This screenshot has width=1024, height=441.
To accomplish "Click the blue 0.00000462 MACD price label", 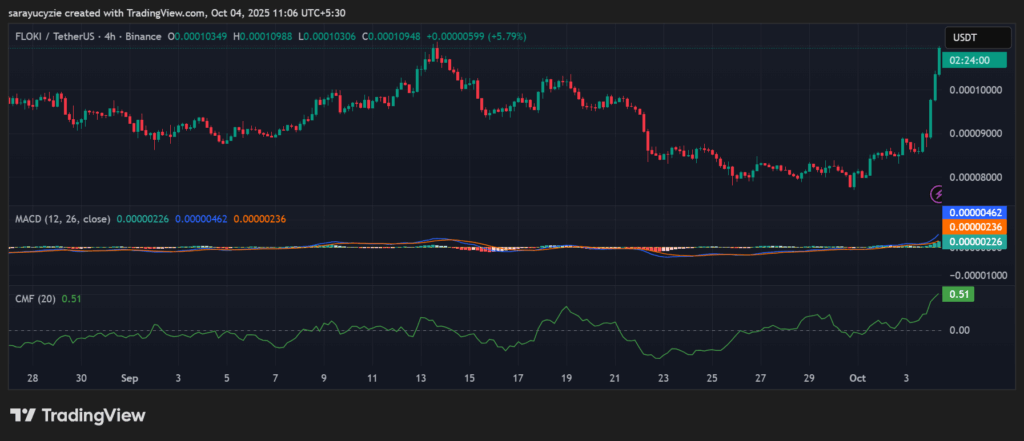I will click(x=977, y=214).
